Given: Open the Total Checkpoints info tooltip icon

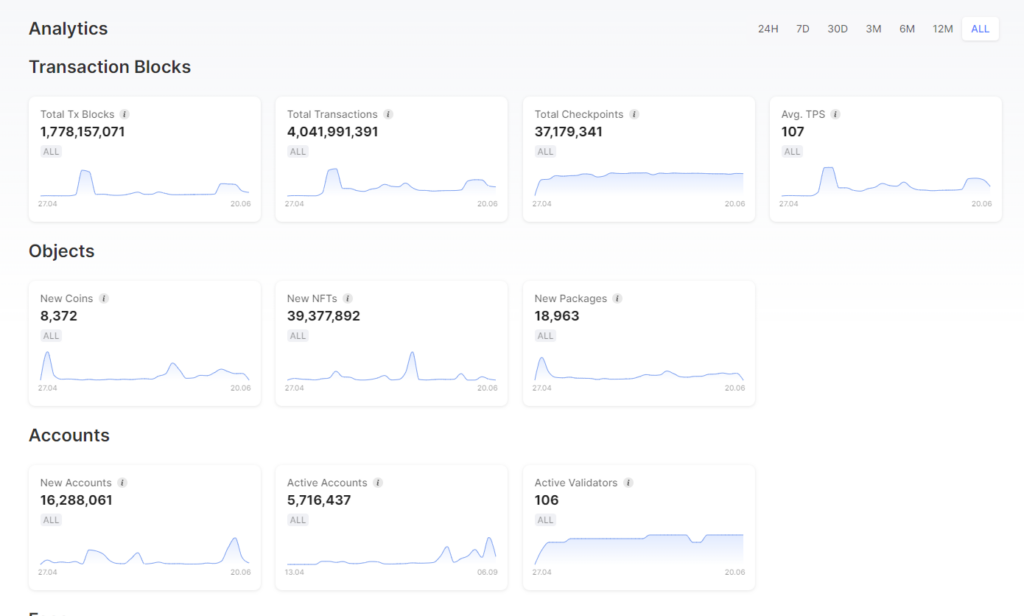Looking at the screenshot, I should 634,114.
